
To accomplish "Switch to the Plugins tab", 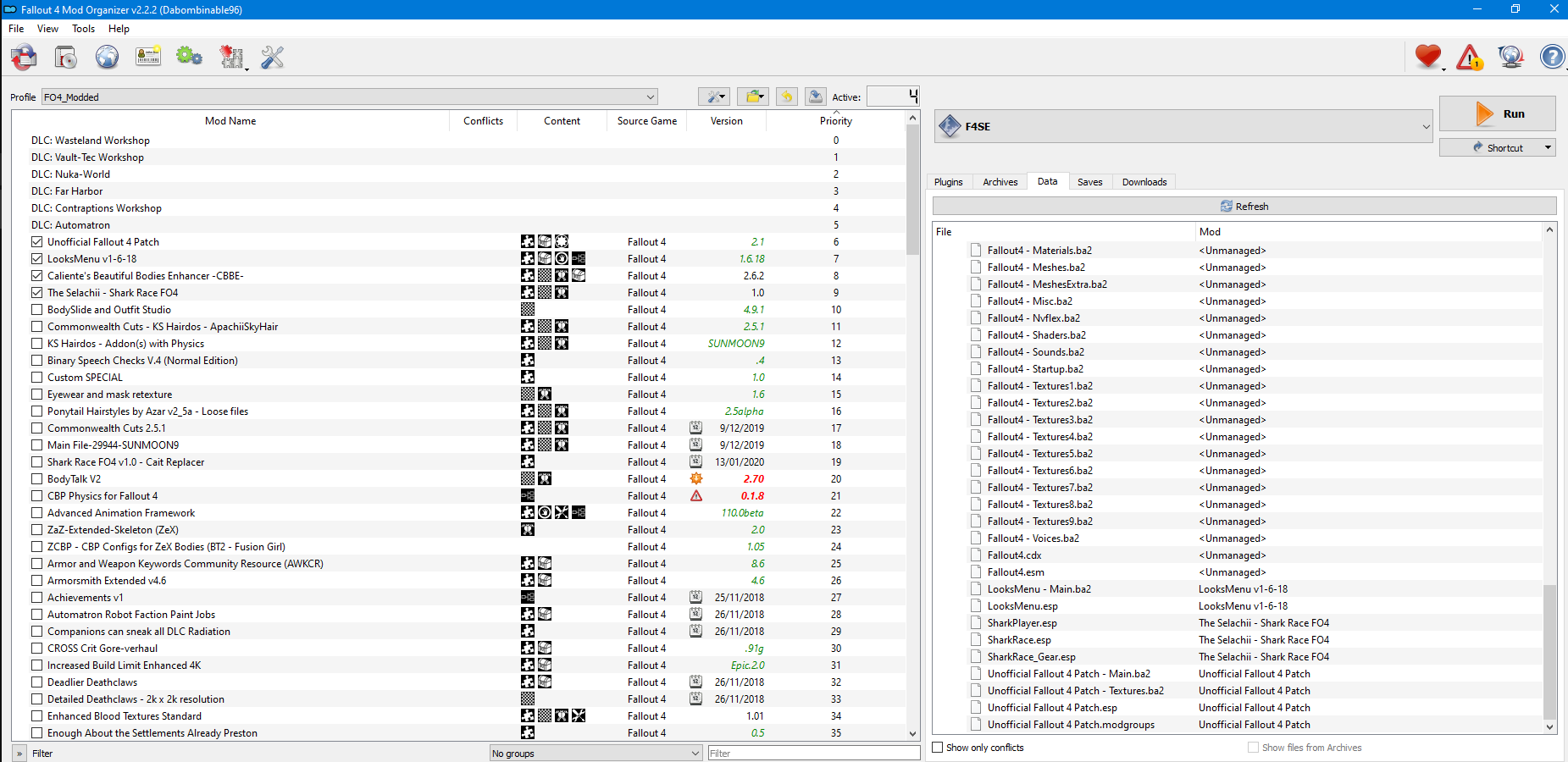I will click(948, 182).
